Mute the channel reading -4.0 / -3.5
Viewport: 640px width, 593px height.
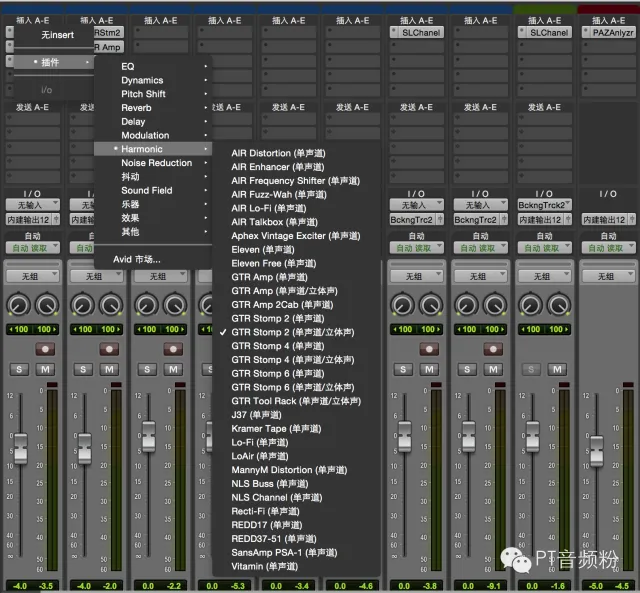coord(45,370)
